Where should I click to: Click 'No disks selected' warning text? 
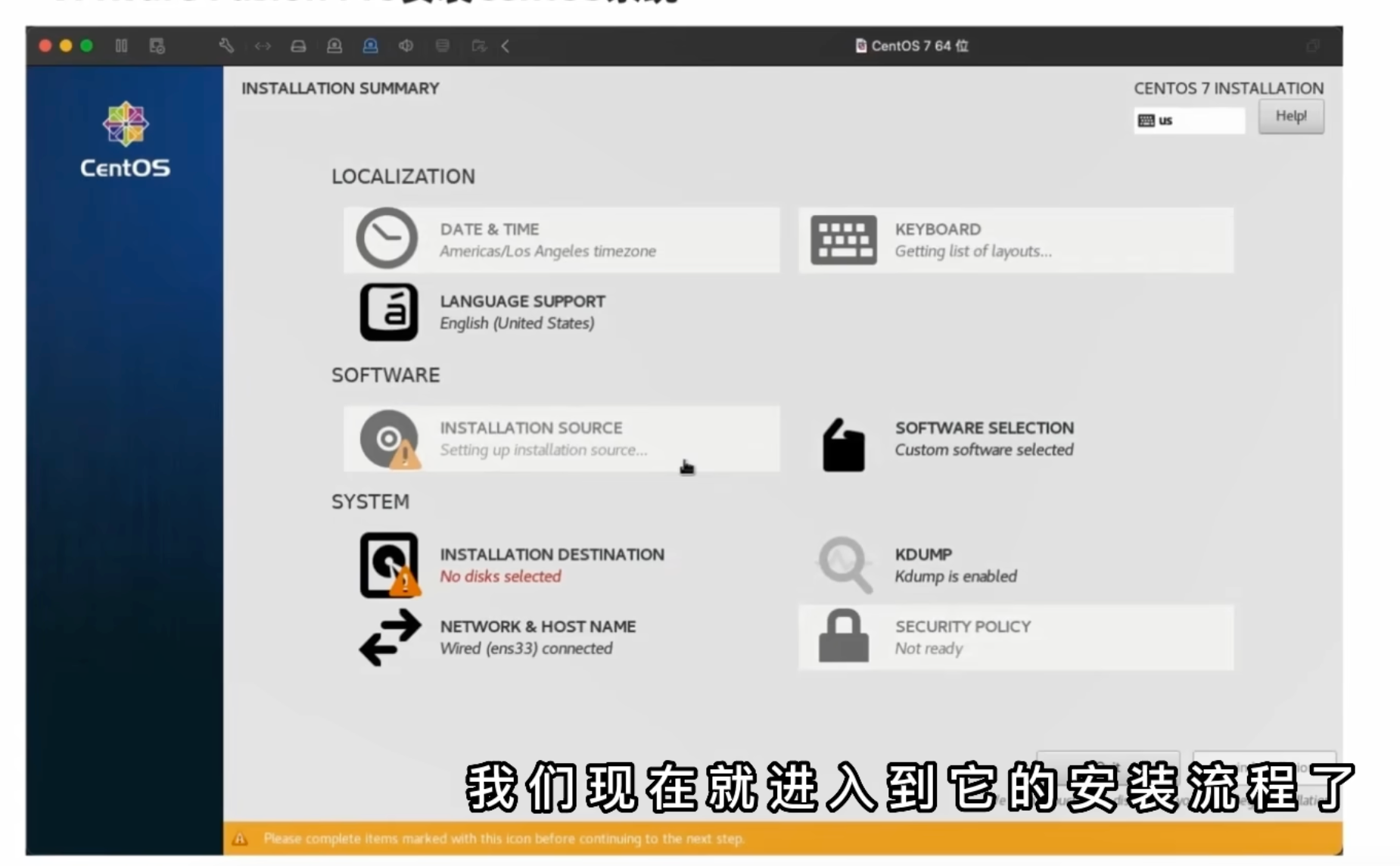(501, 577)
